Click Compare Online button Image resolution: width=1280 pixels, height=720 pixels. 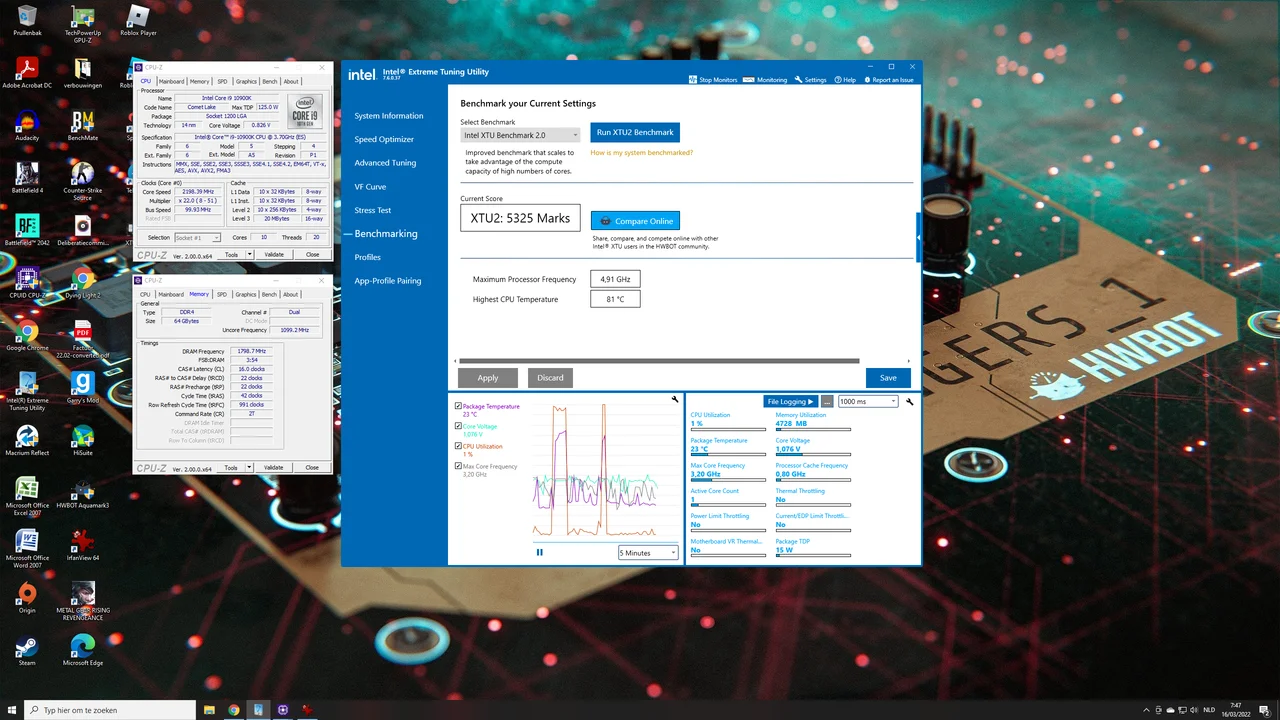[635, 221]
